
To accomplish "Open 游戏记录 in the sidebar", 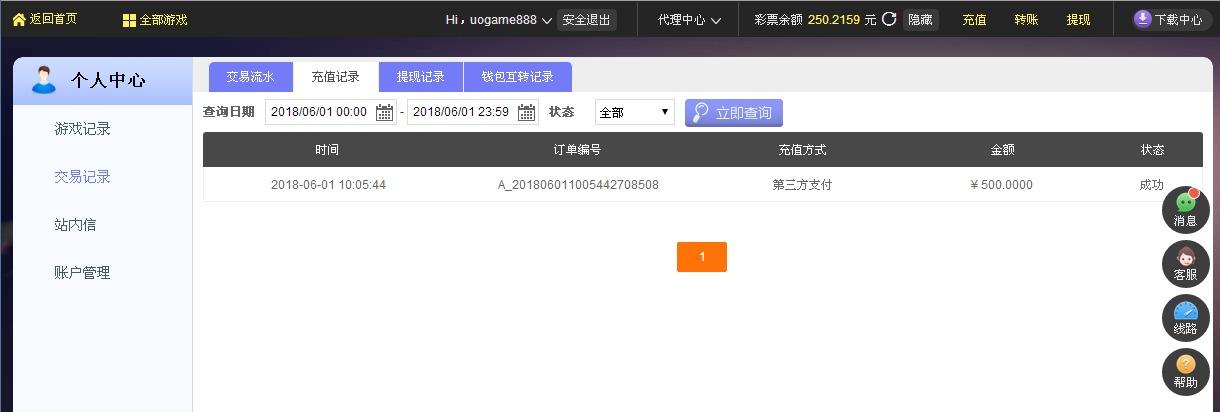I will (82, 129).
